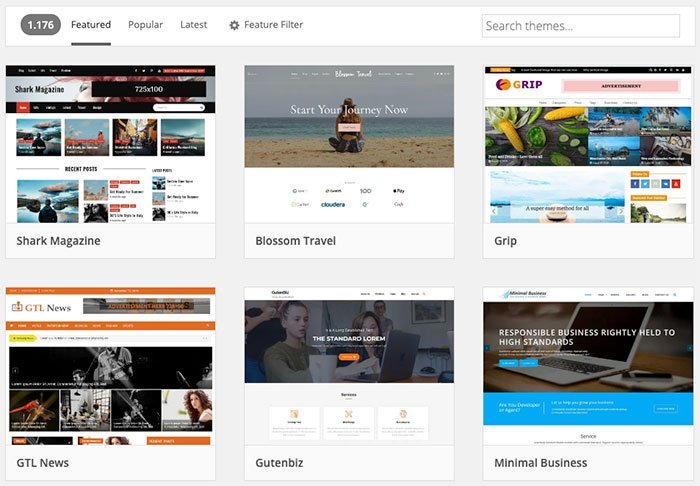The image size is (700, 486).
Task: Click the RECENT POSTS heading in Shark Magazine
Action: pos(81,169)
